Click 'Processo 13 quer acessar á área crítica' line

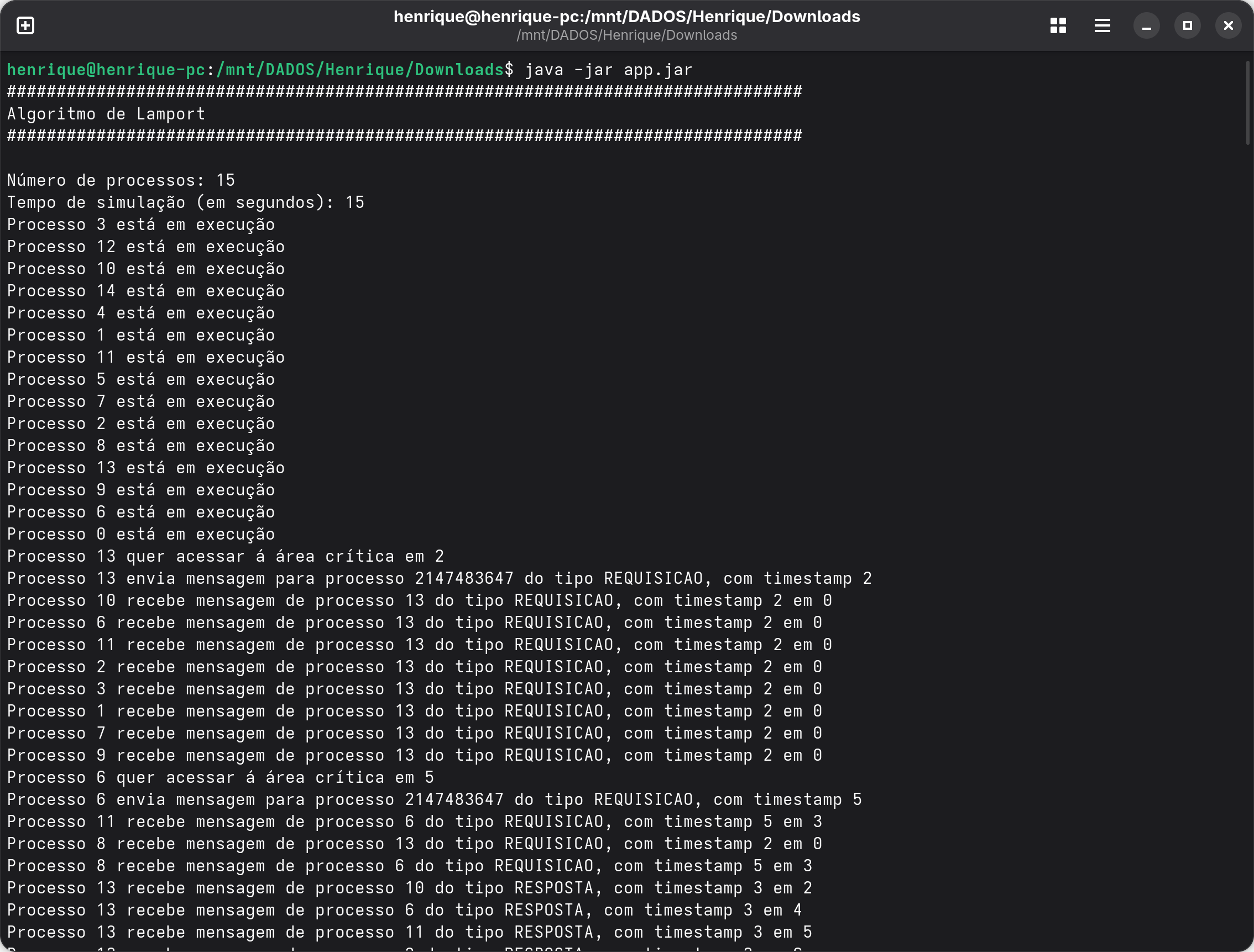tap(225, 556)
